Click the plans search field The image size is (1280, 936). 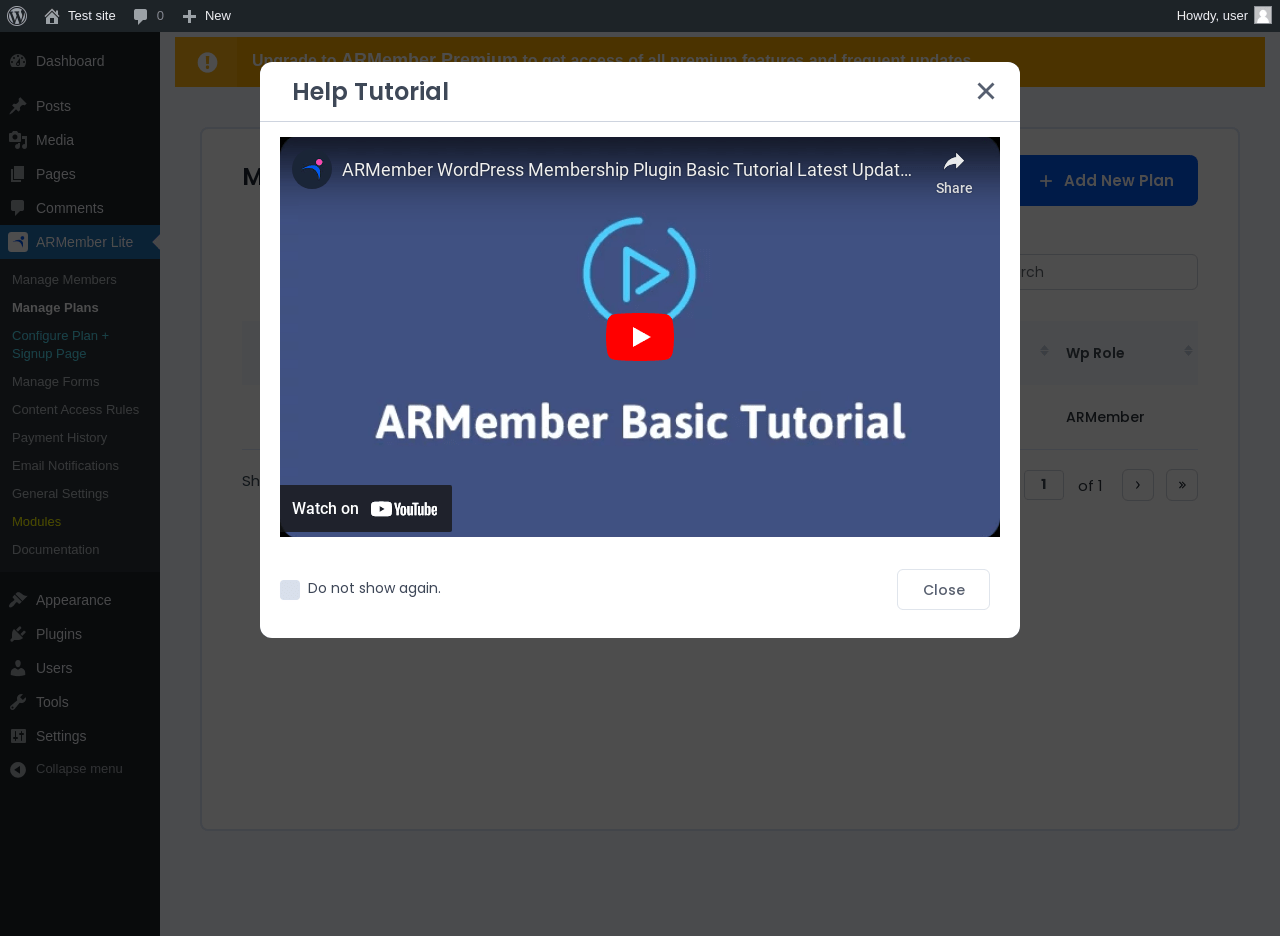click(x=1108, y=272)
